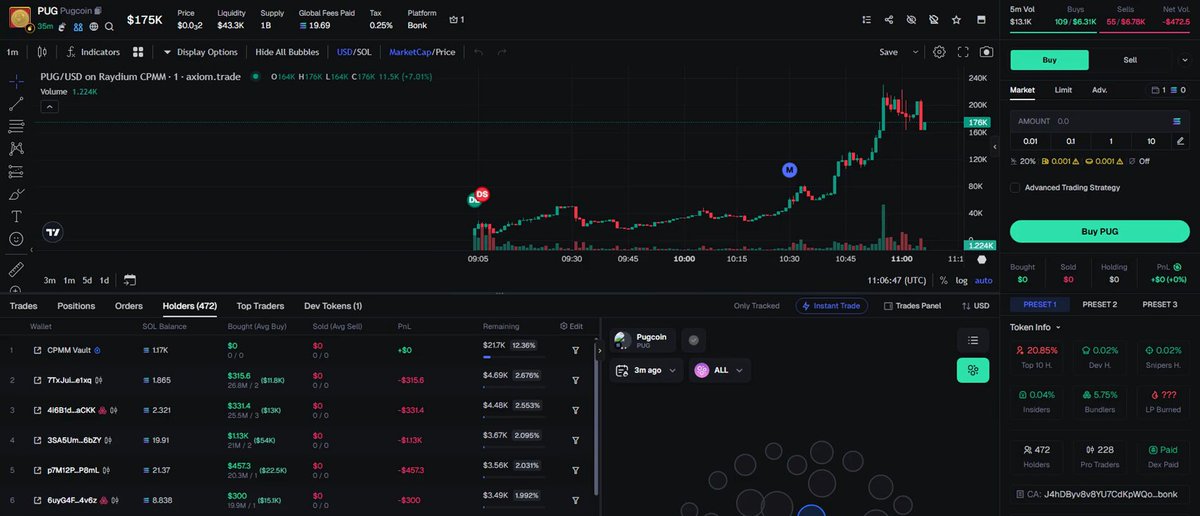Open 3m ago time dropdown
The image size is (1200, 516).
(x=646, y=370)
